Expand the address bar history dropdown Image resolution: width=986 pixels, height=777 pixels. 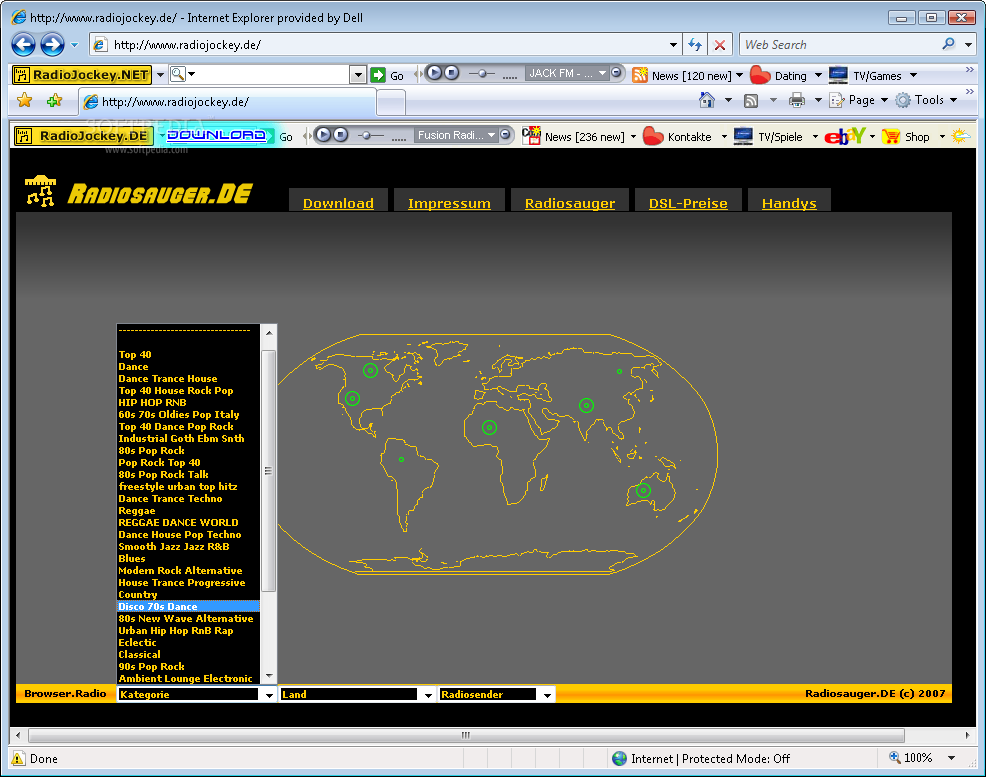(673, 45)
